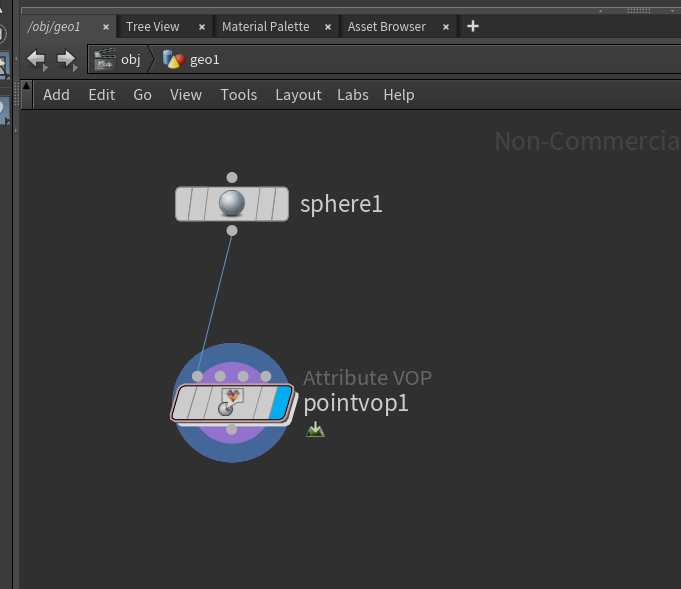
Task: Open the Help menu
Action: [399, 95]
